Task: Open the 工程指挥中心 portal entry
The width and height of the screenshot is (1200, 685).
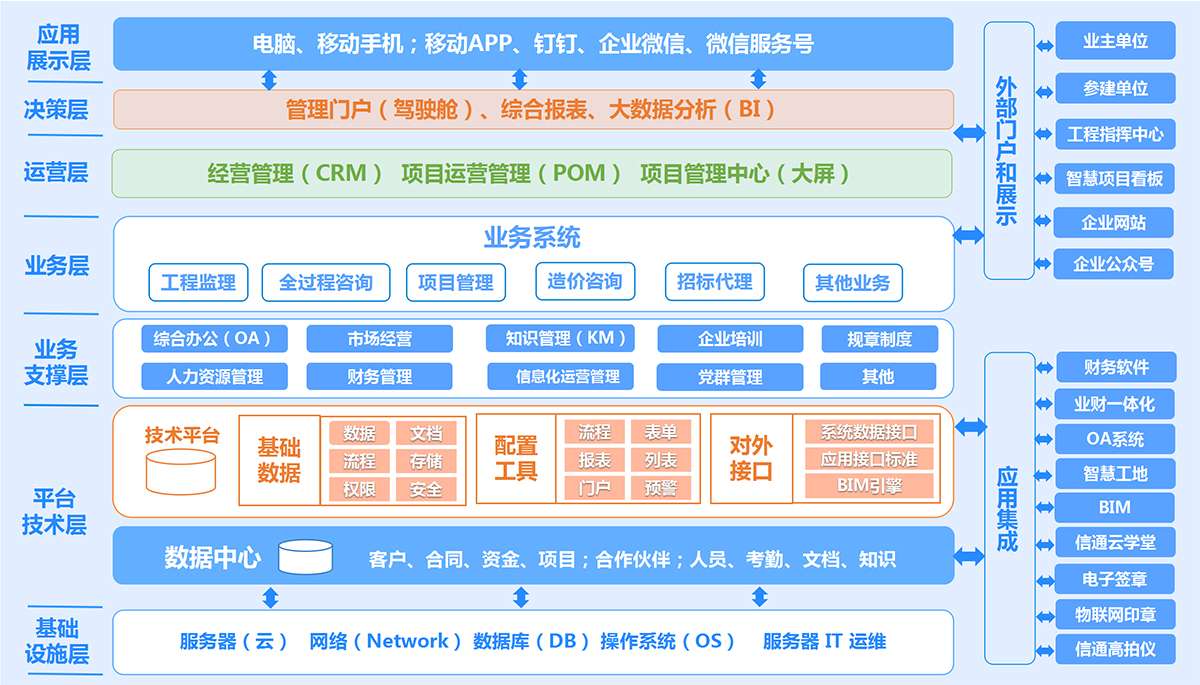Action: tap(1115, 134)
